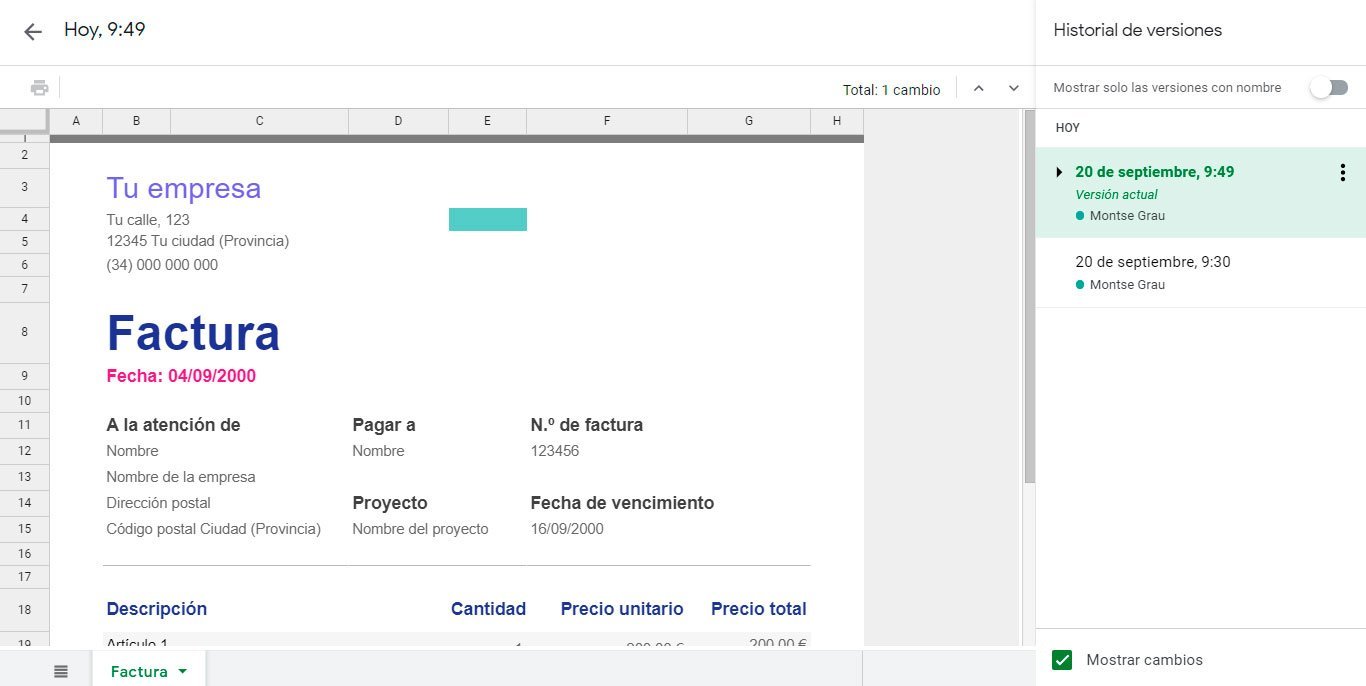
Task: Click row 8 header
Action: pyautogui.click(x=24, y=332)
